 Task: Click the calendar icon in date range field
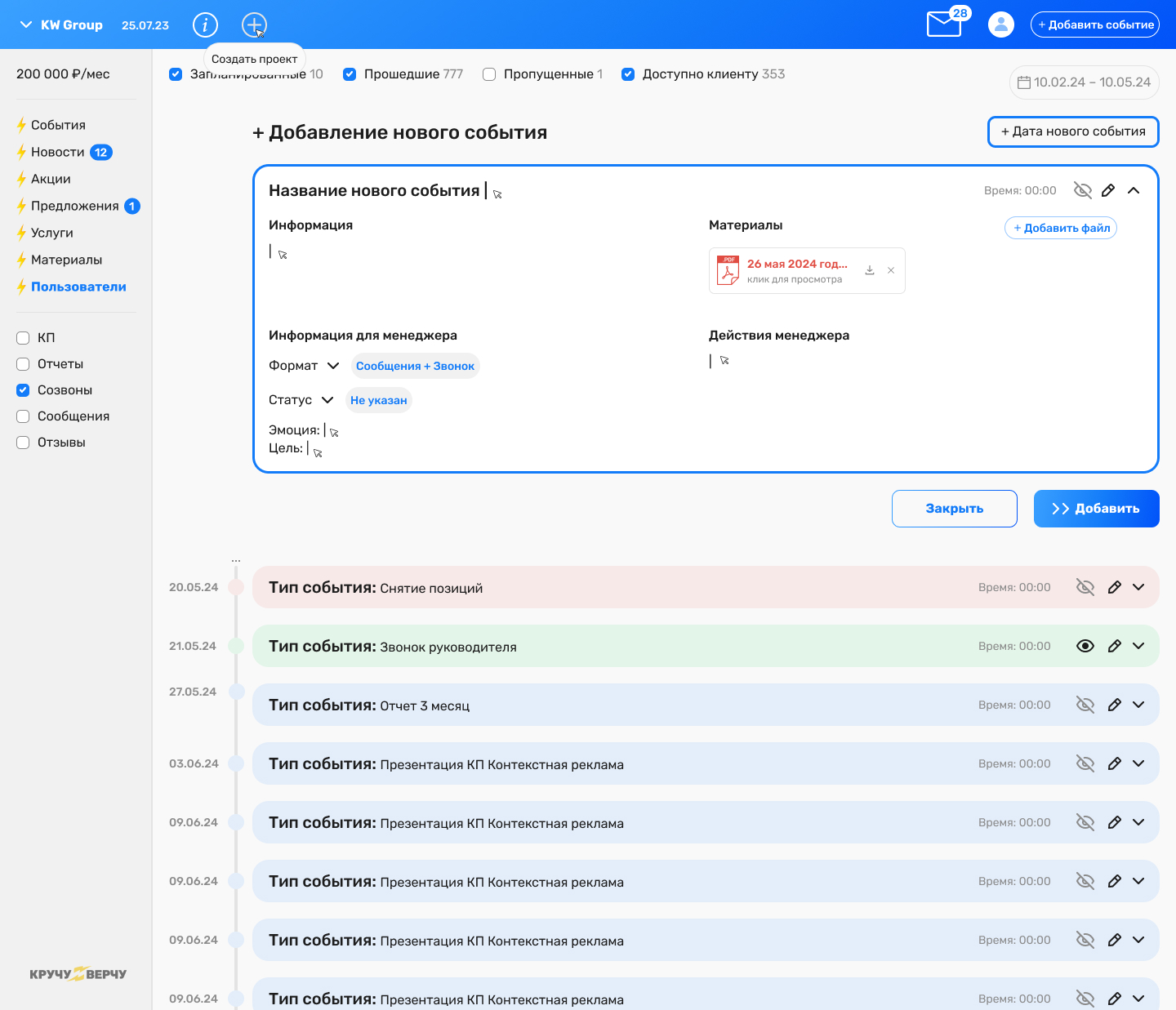(x=1024, y=82)
